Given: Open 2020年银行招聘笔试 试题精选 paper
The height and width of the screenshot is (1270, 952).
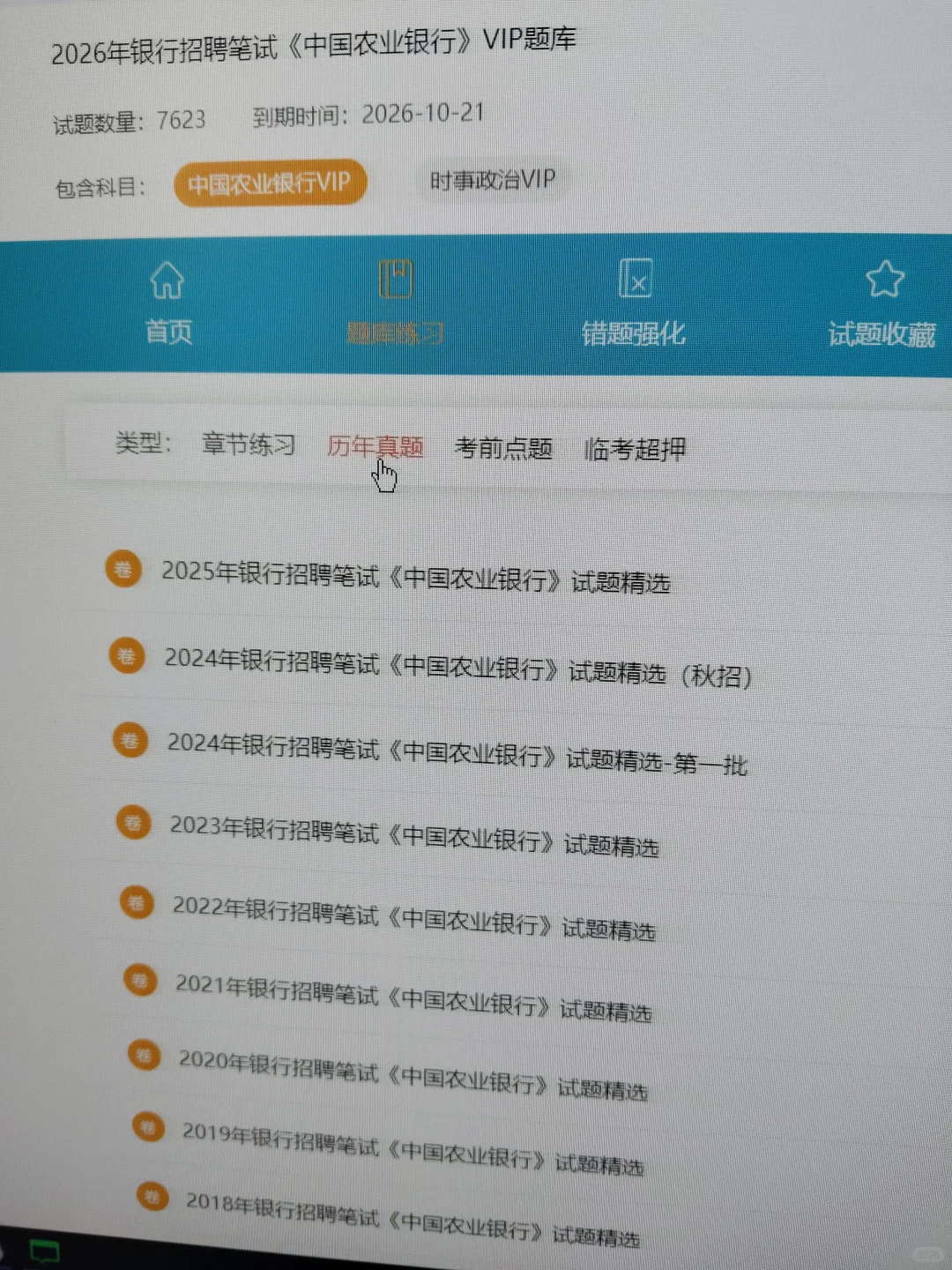Looking at the screenshot, I should pos(413,1074).
